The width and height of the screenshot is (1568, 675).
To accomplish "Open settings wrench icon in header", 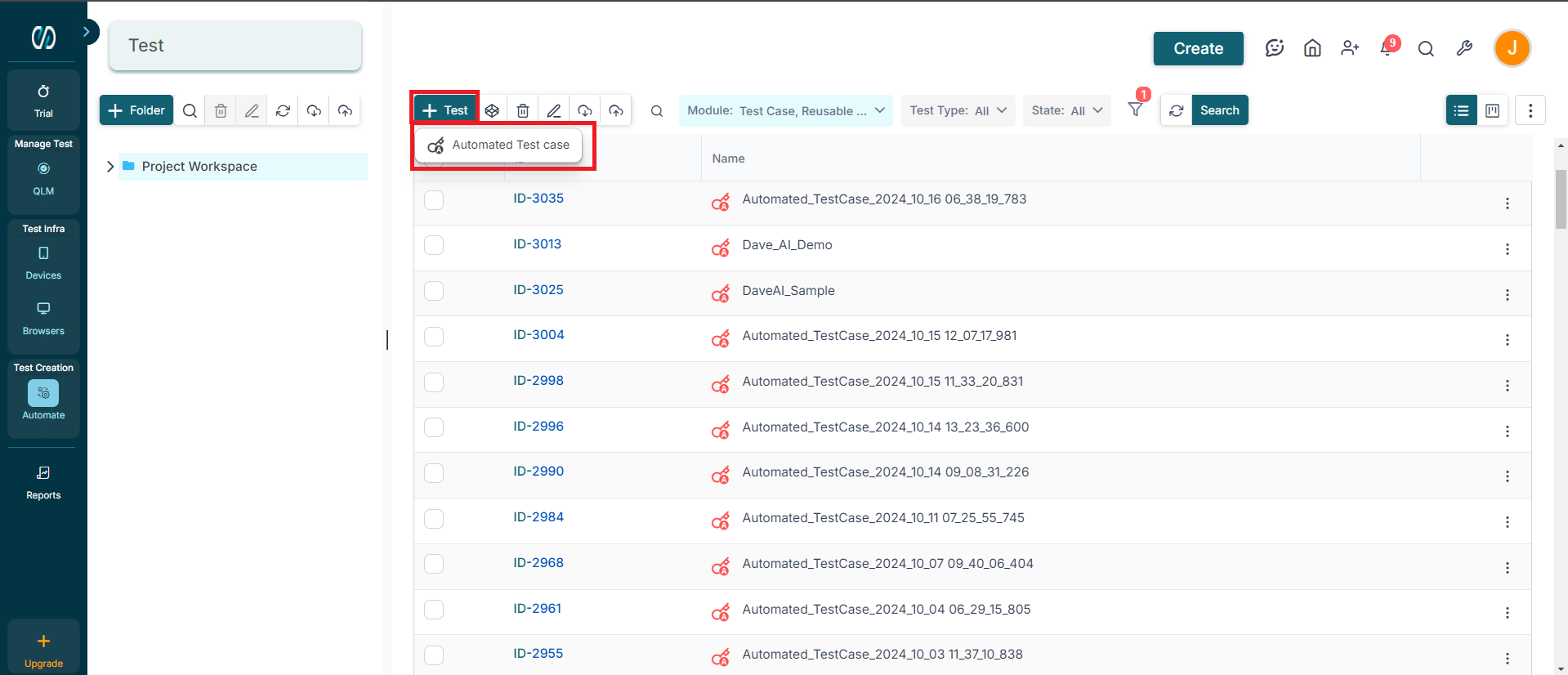I will pyautogui.click(x=1464, y=48).
